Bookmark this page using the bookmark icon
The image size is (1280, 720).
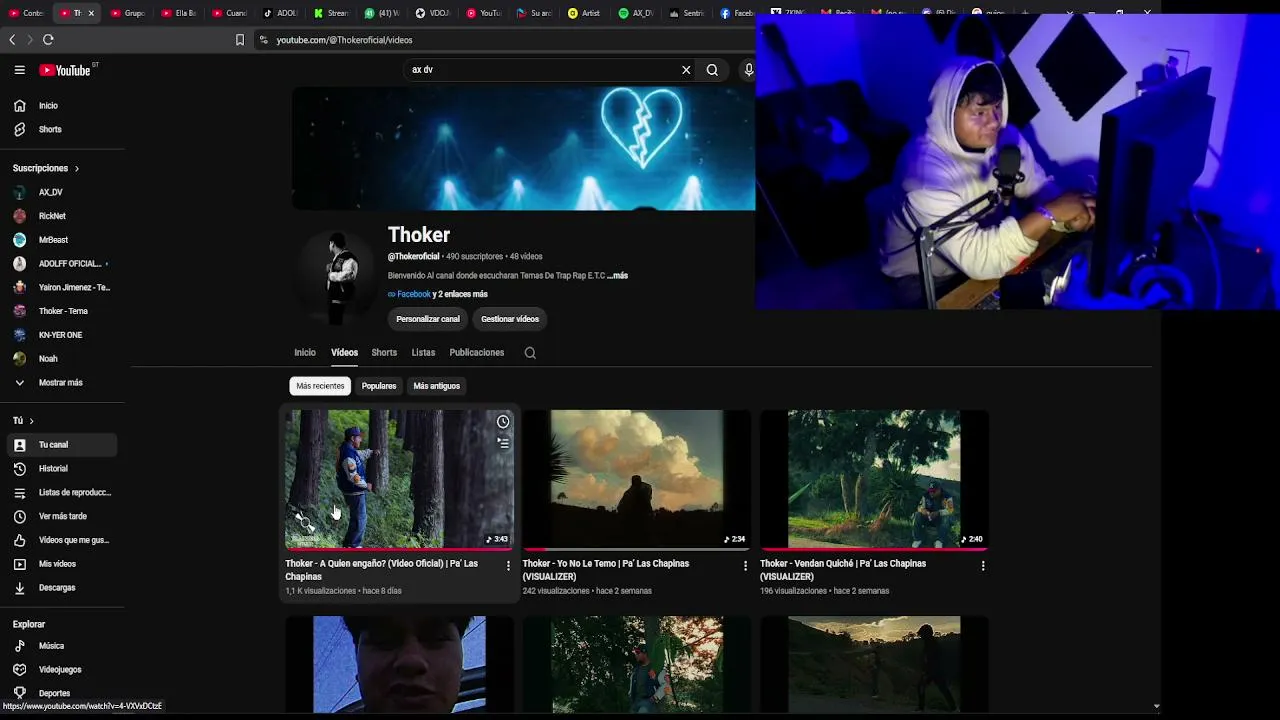[x=240, y=40]
